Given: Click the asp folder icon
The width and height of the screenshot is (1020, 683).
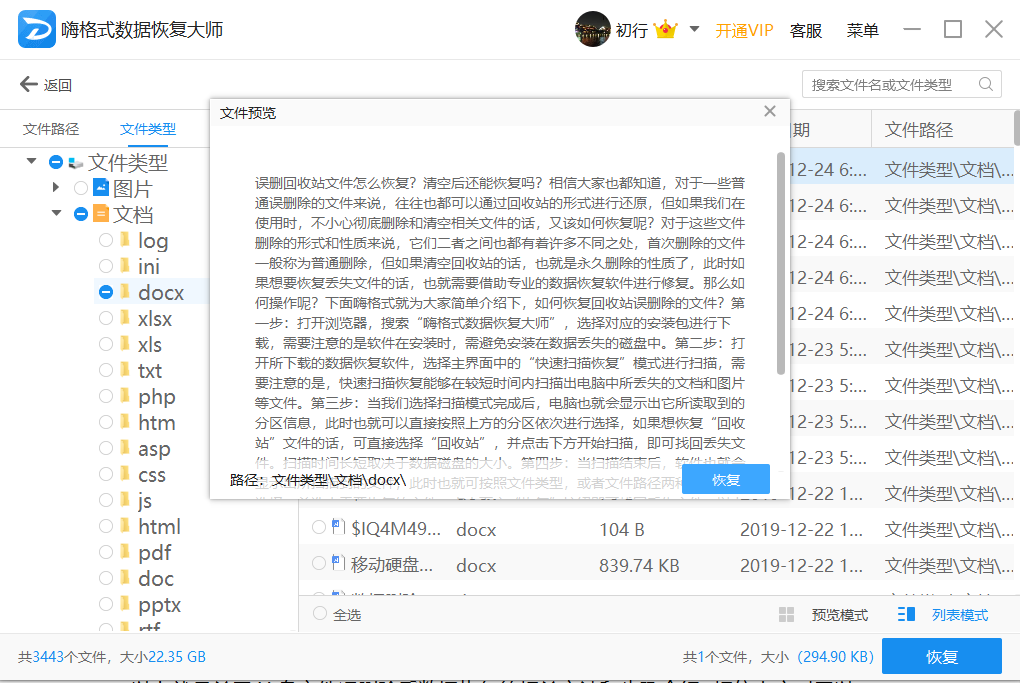Looking at the screenshot, I should pyautogui.click(x=125, y=448).
